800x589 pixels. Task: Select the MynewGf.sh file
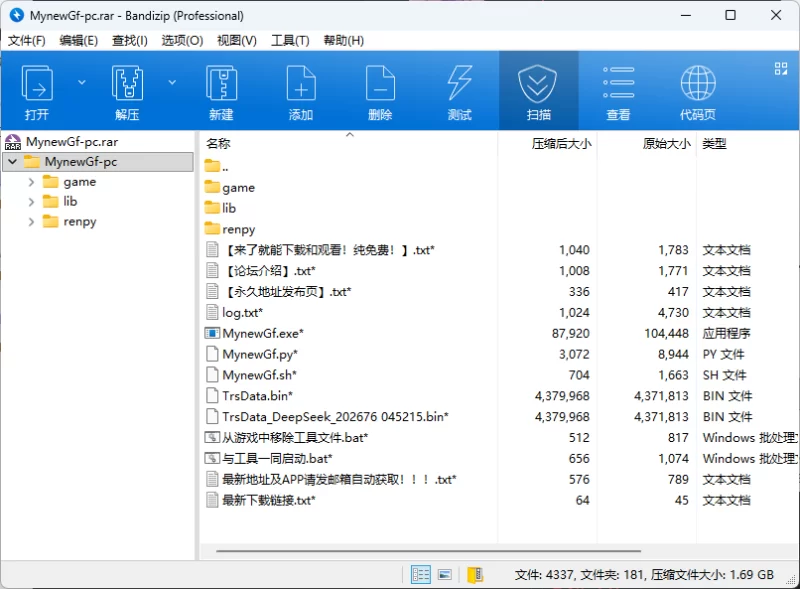tap(259, 375)
